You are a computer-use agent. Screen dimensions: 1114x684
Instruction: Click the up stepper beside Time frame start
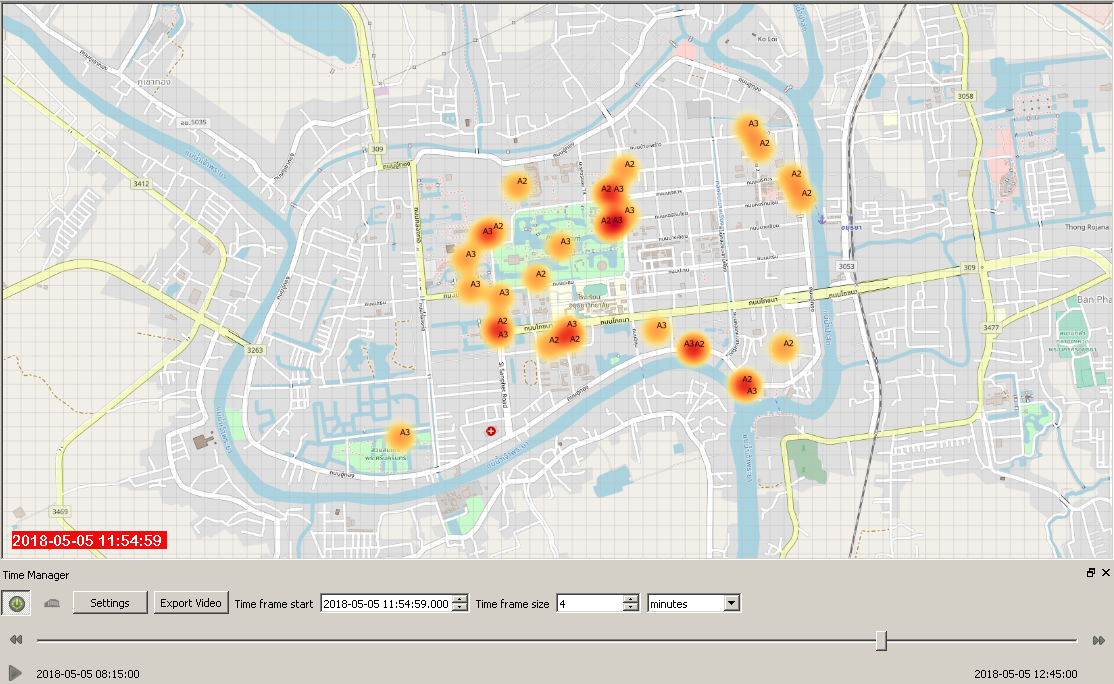point(458,598)
